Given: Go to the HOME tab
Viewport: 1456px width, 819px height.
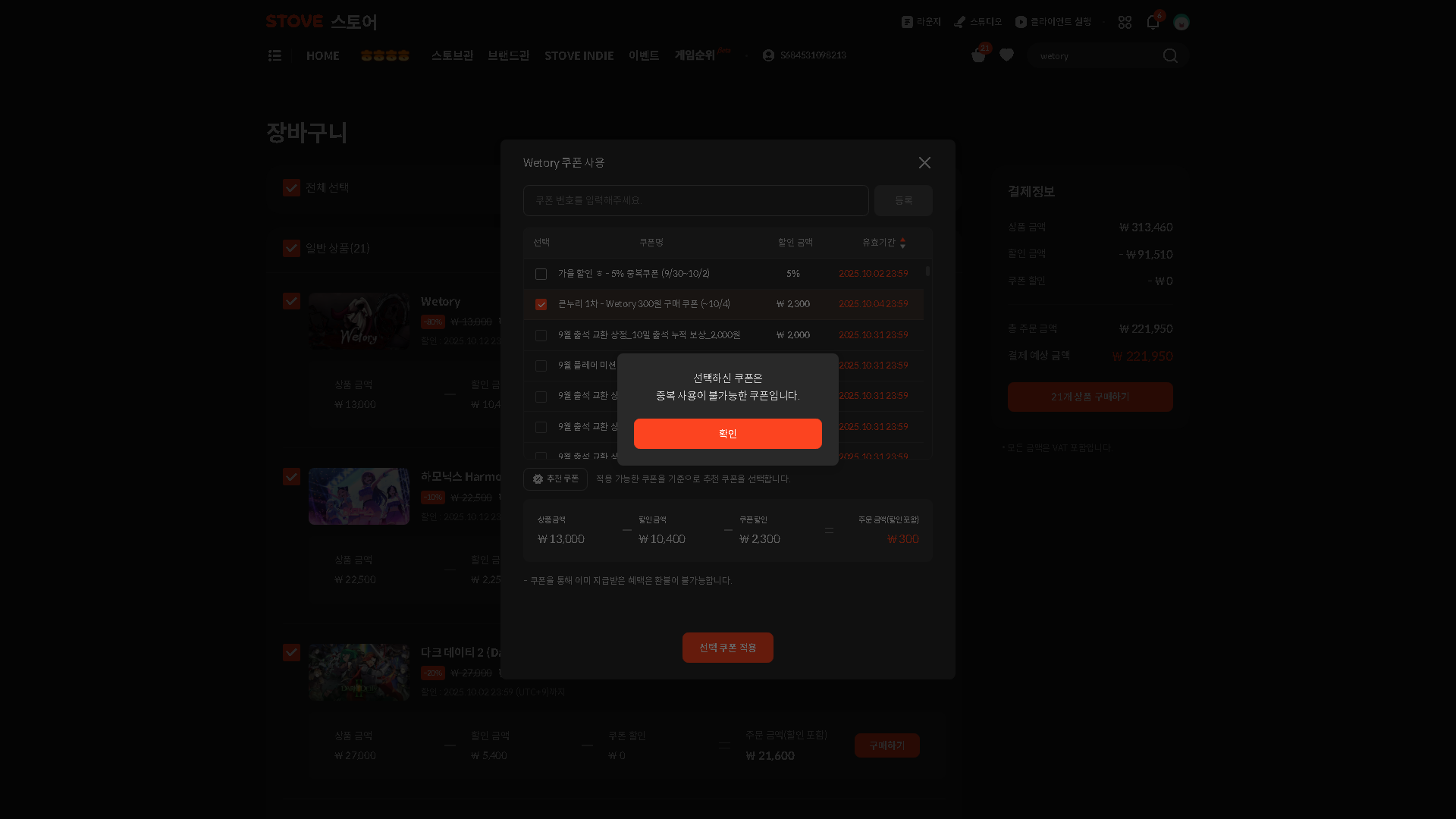Looking at the screenshot, I should [323, 56].
